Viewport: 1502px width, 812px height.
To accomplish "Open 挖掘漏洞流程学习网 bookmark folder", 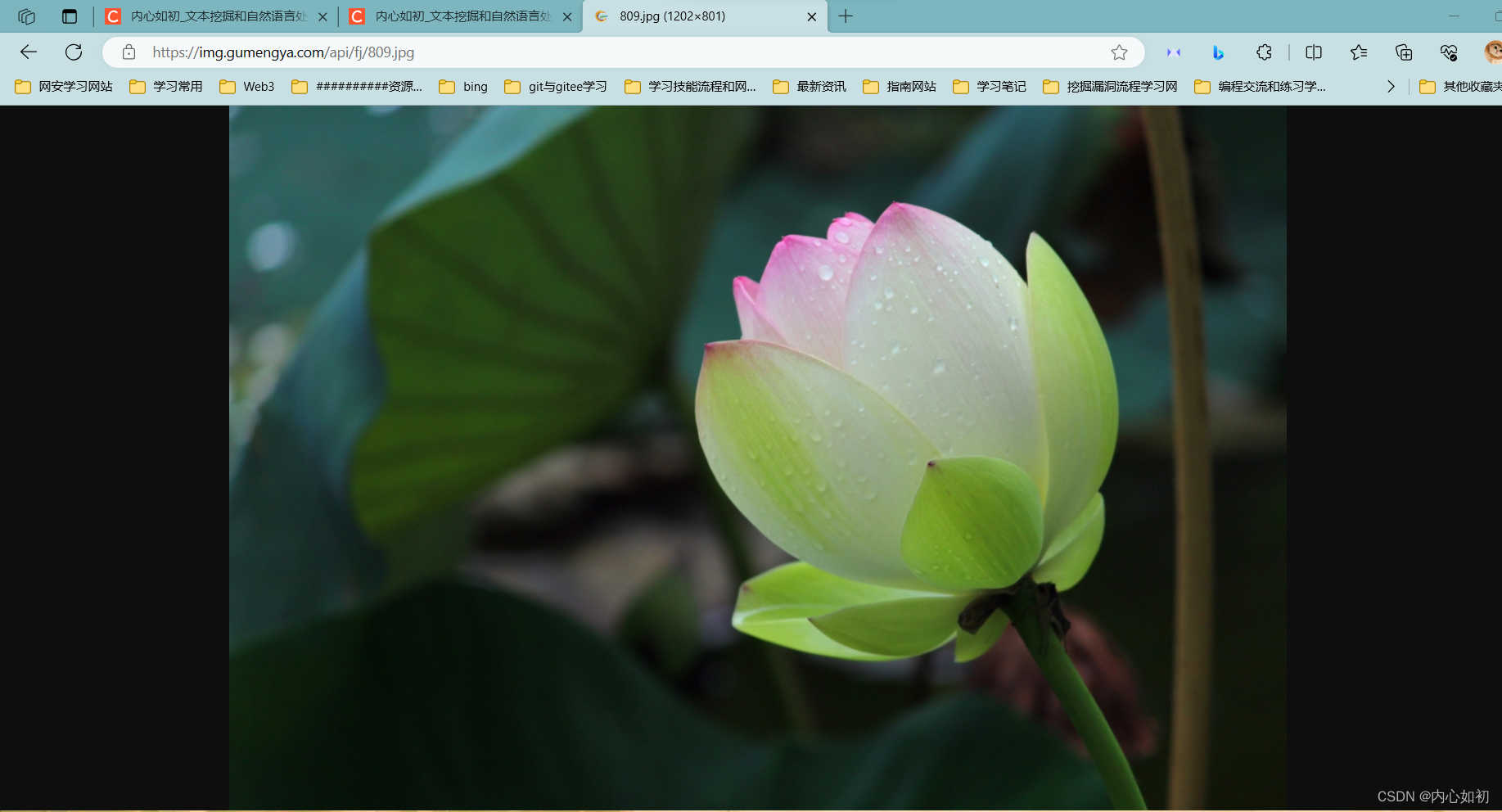I will 1111,87.
